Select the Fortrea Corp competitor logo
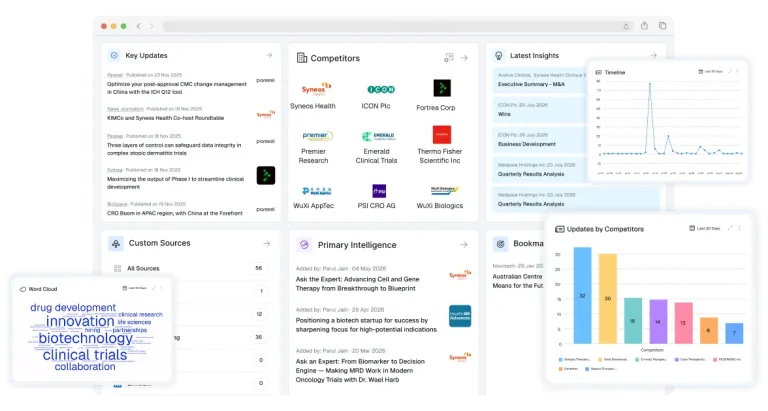 point(442,88)
